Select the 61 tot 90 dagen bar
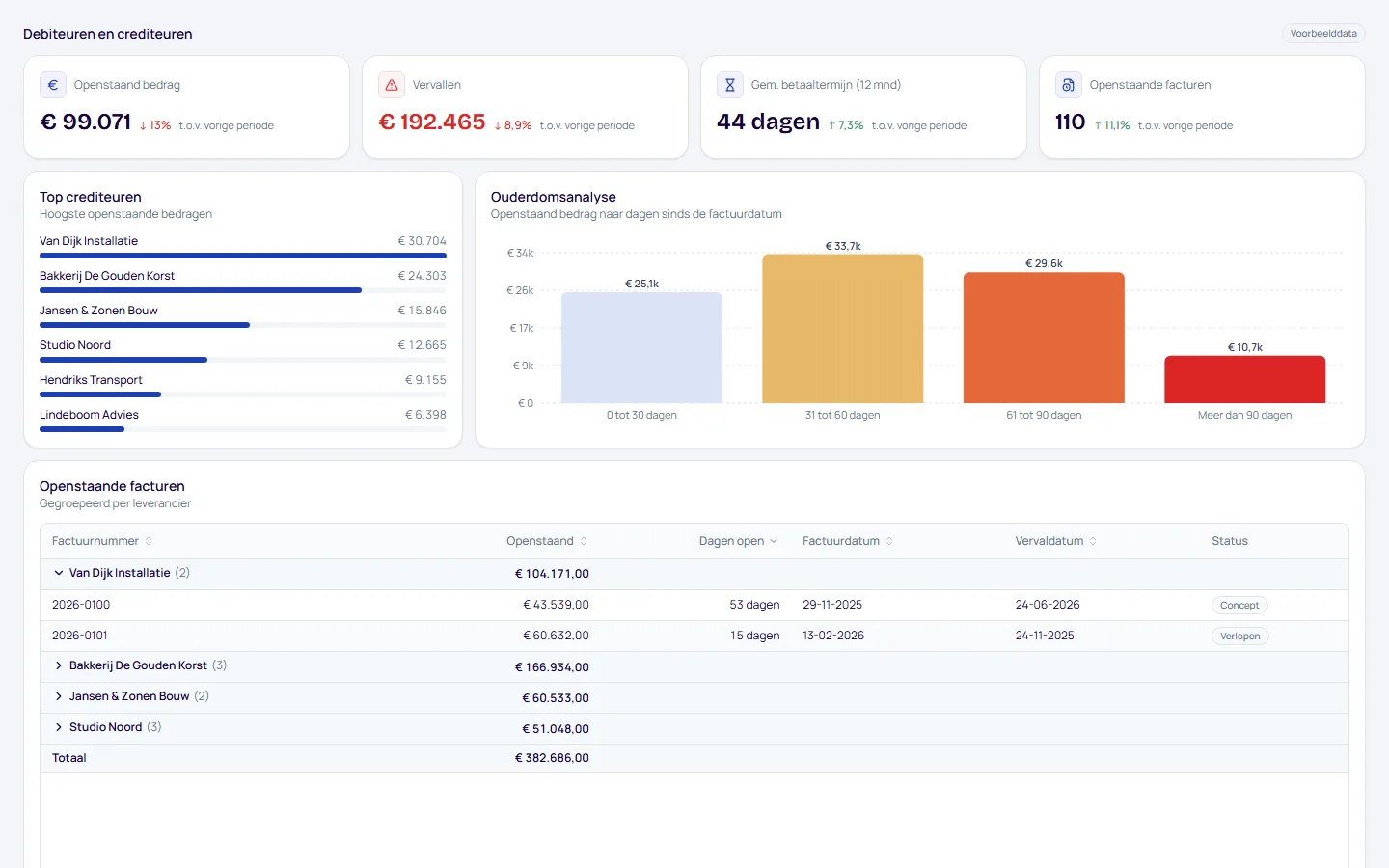Image resolution: width=1389 pixels, height=868 pixels. tap(1044, 338)
